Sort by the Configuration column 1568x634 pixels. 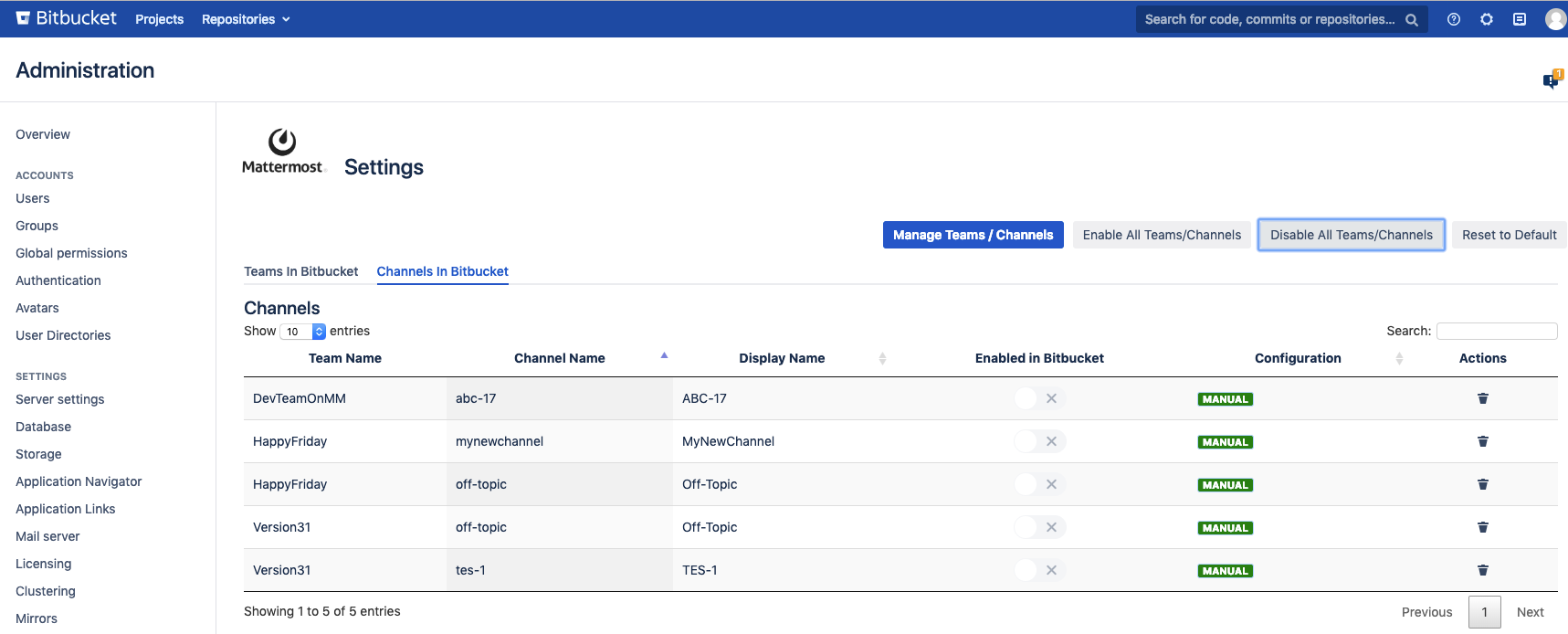click(1297, 358)
